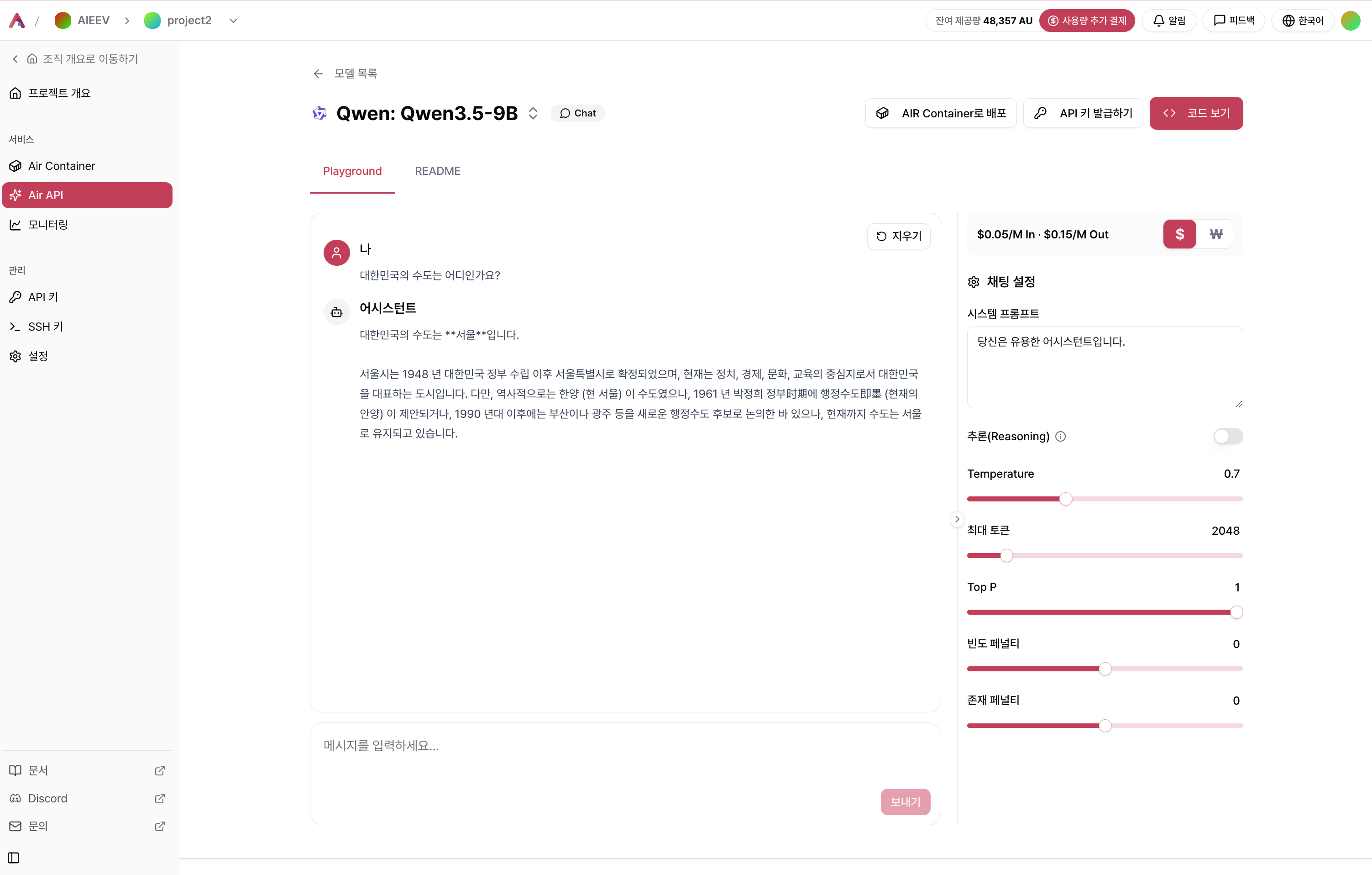This screenshot has height=875, width=1372.
Task: Click the 시스템 프롬프트 text area
Action: (1105, 367)
